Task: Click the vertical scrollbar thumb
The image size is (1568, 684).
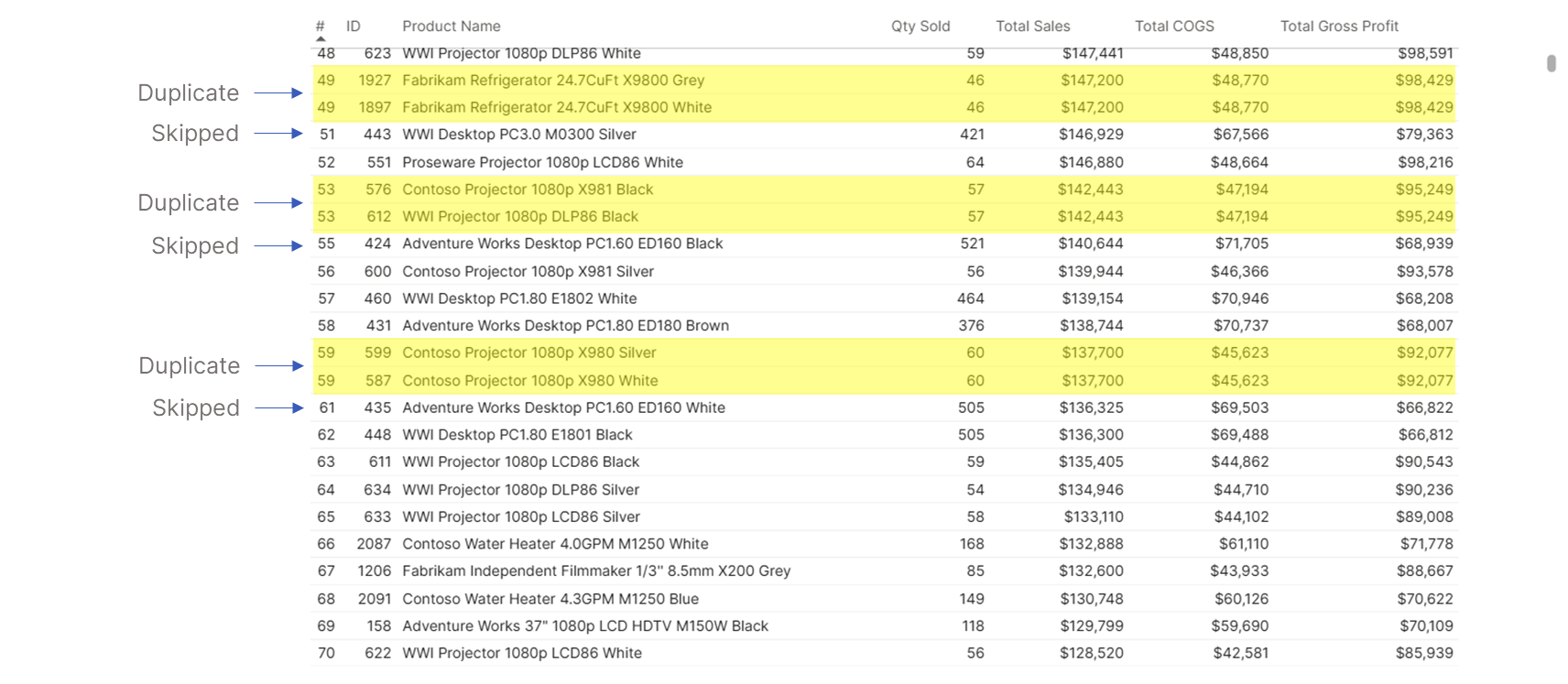Action: [1552, 63]
